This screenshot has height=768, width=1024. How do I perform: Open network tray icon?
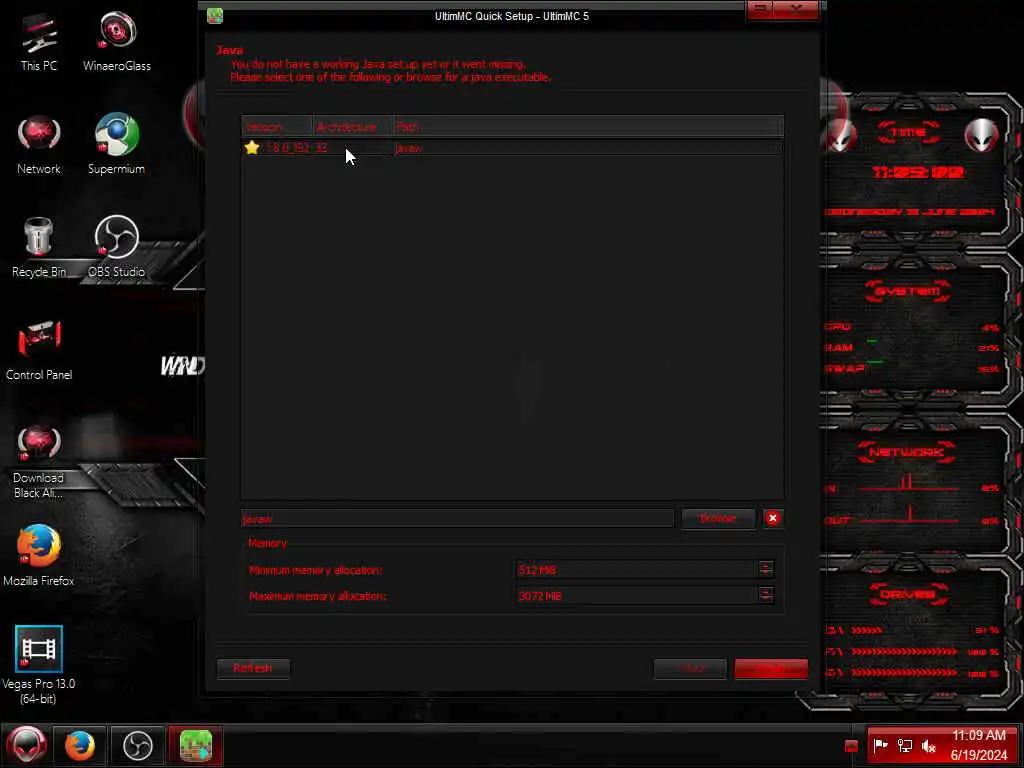[904, 745]
